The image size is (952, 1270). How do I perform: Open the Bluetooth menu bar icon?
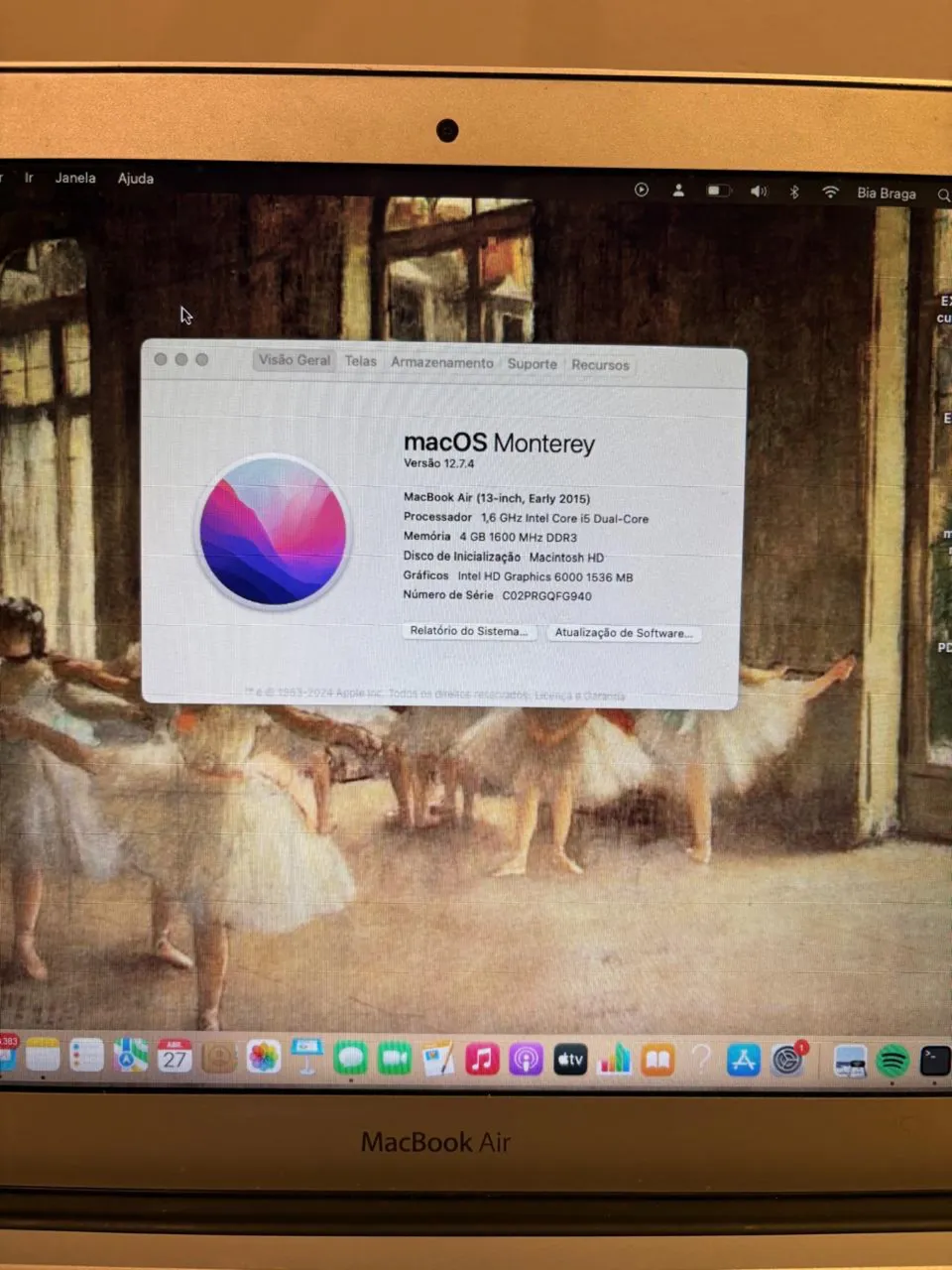pyautogui.click(x=794, y=191)
